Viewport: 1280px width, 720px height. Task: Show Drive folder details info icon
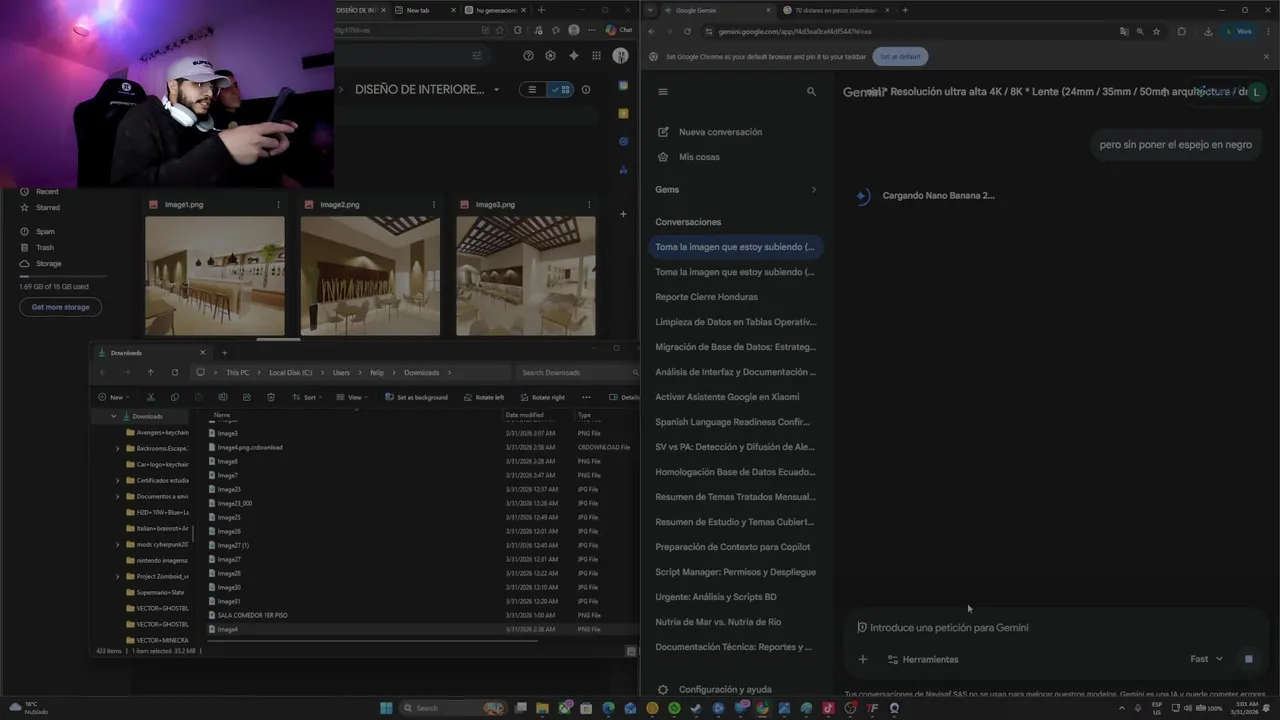coord(586,89)
